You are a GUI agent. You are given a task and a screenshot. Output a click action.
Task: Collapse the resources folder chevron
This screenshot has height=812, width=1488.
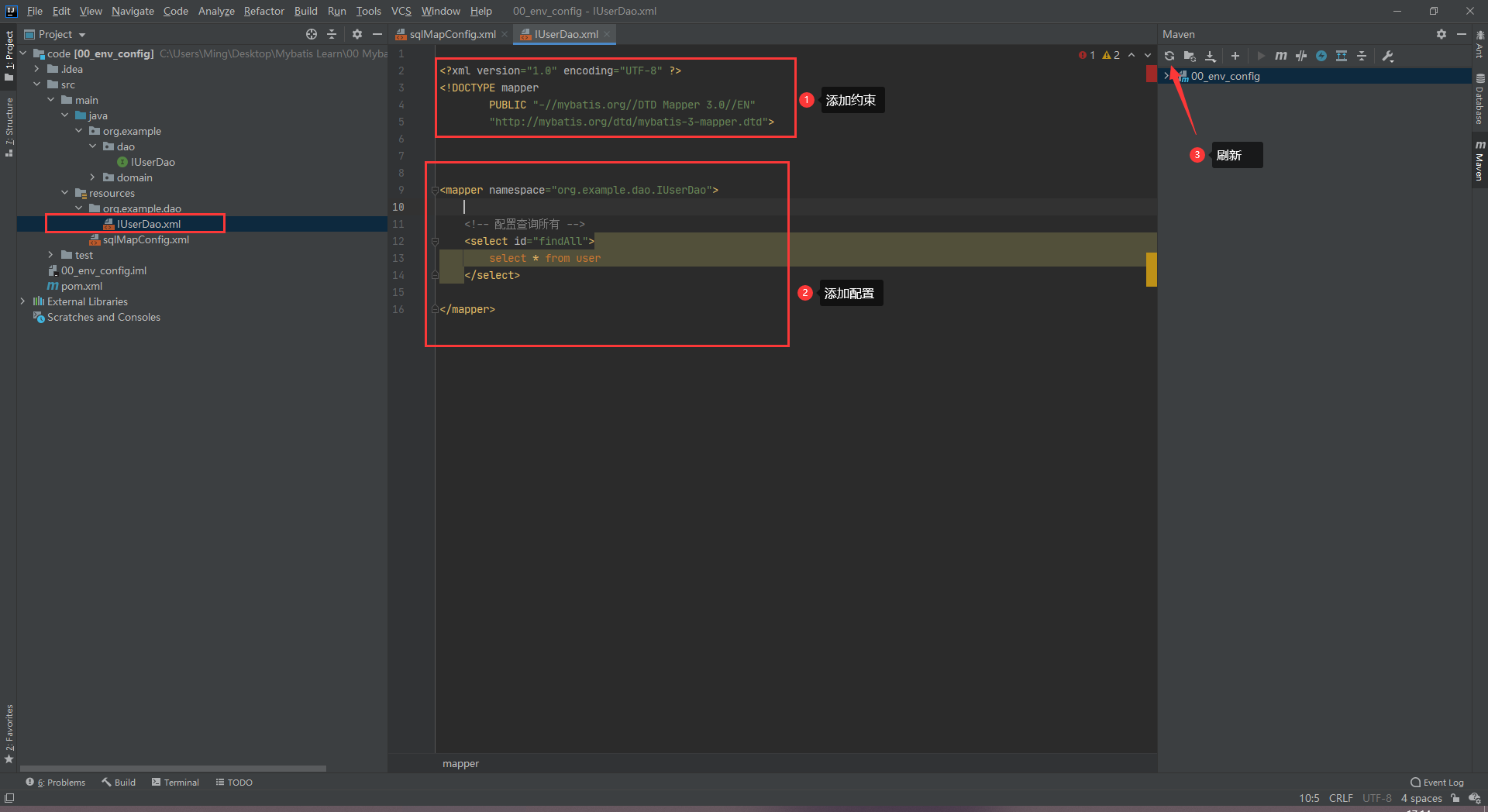[64, 193]
